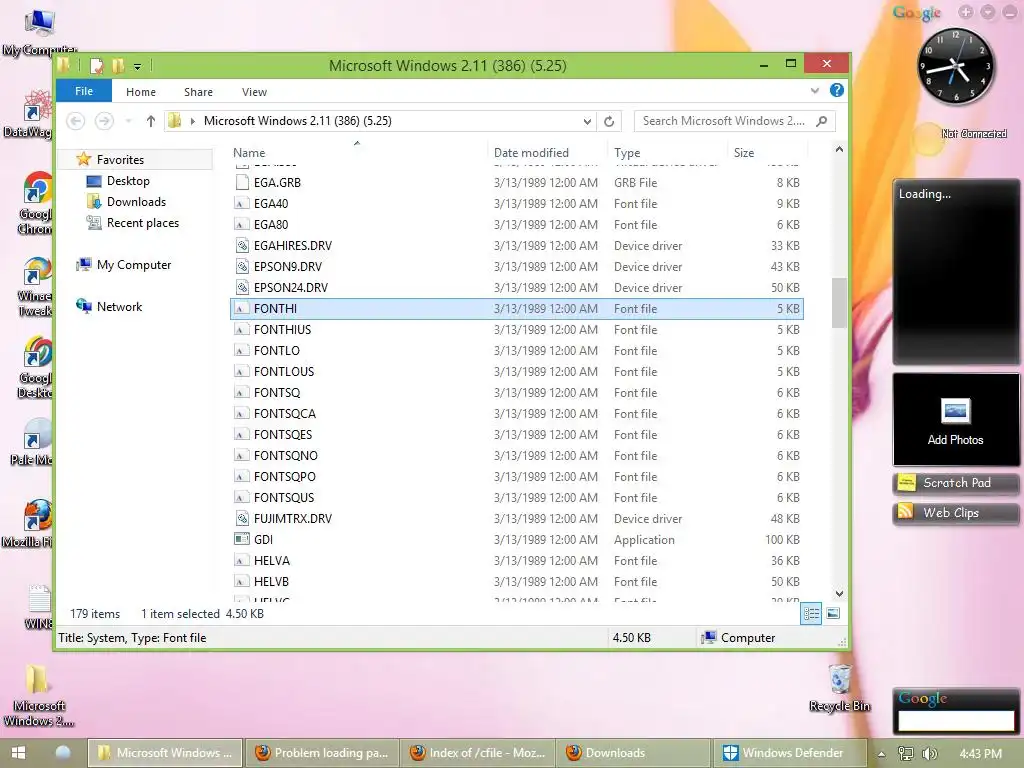1024x768 pixels.
Task: Select the FONTHI font file
Action: [517, 308]
